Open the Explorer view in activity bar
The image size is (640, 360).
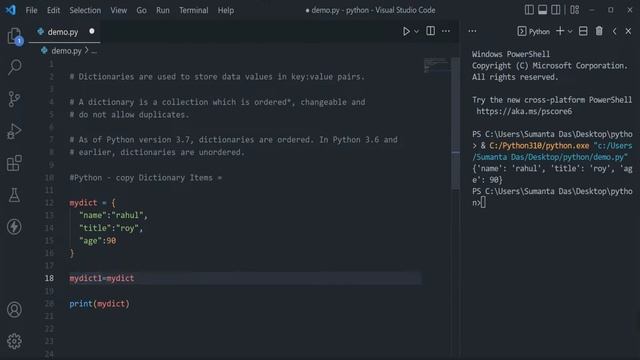pos(15,36)
